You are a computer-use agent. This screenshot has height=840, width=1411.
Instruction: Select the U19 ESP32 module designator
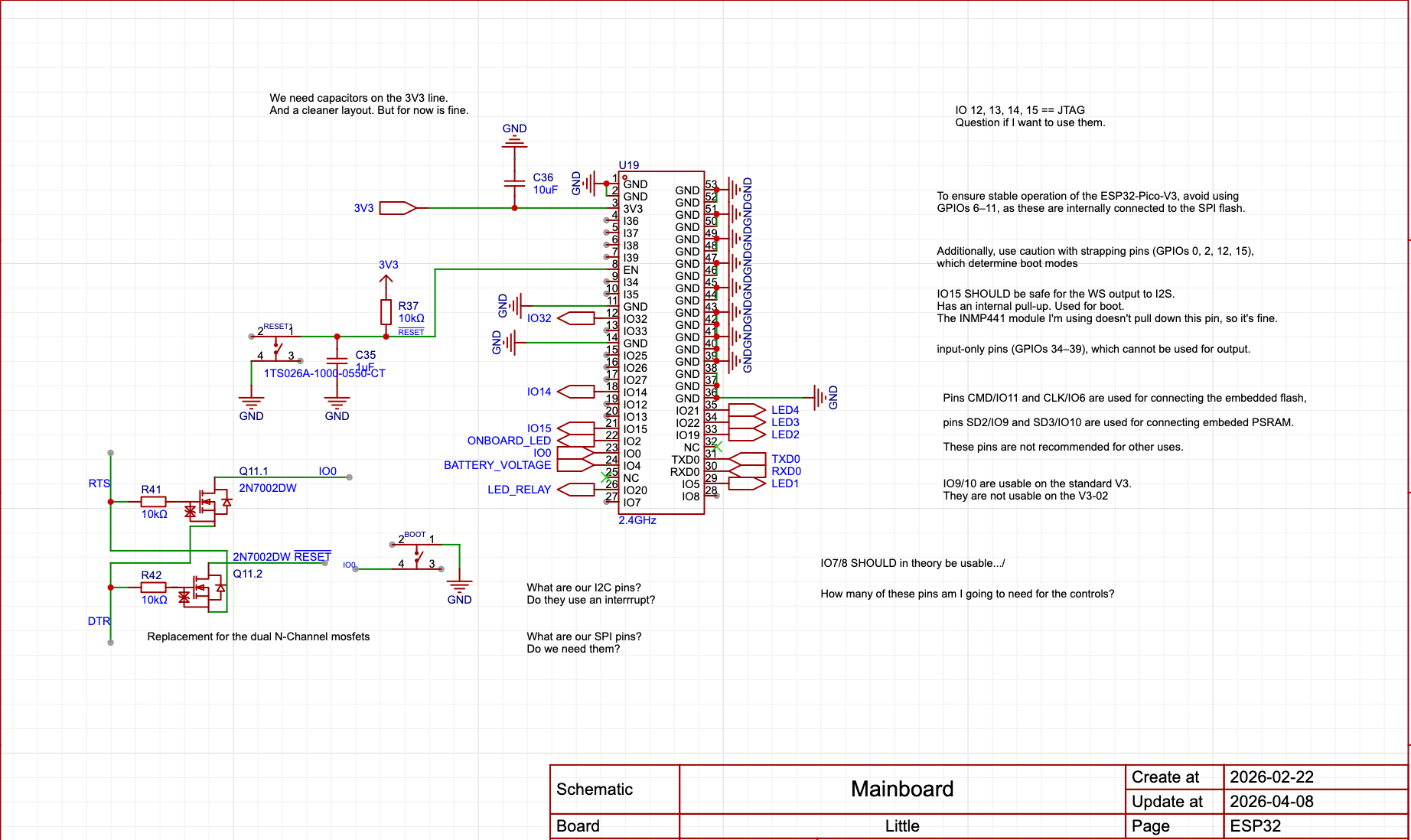[x=628, y=165]
